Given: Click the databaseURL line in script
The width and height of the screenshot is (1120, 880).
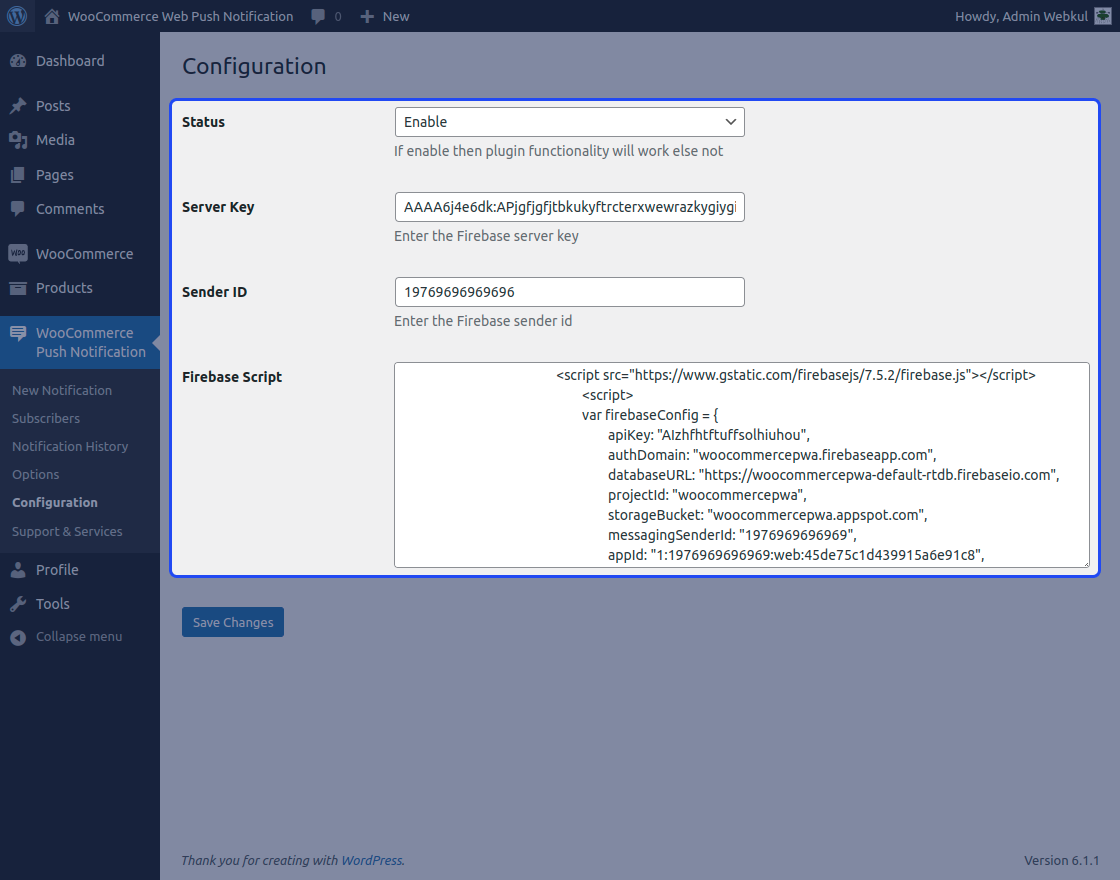Looking at the screenshot, I should tap(834, 475).
